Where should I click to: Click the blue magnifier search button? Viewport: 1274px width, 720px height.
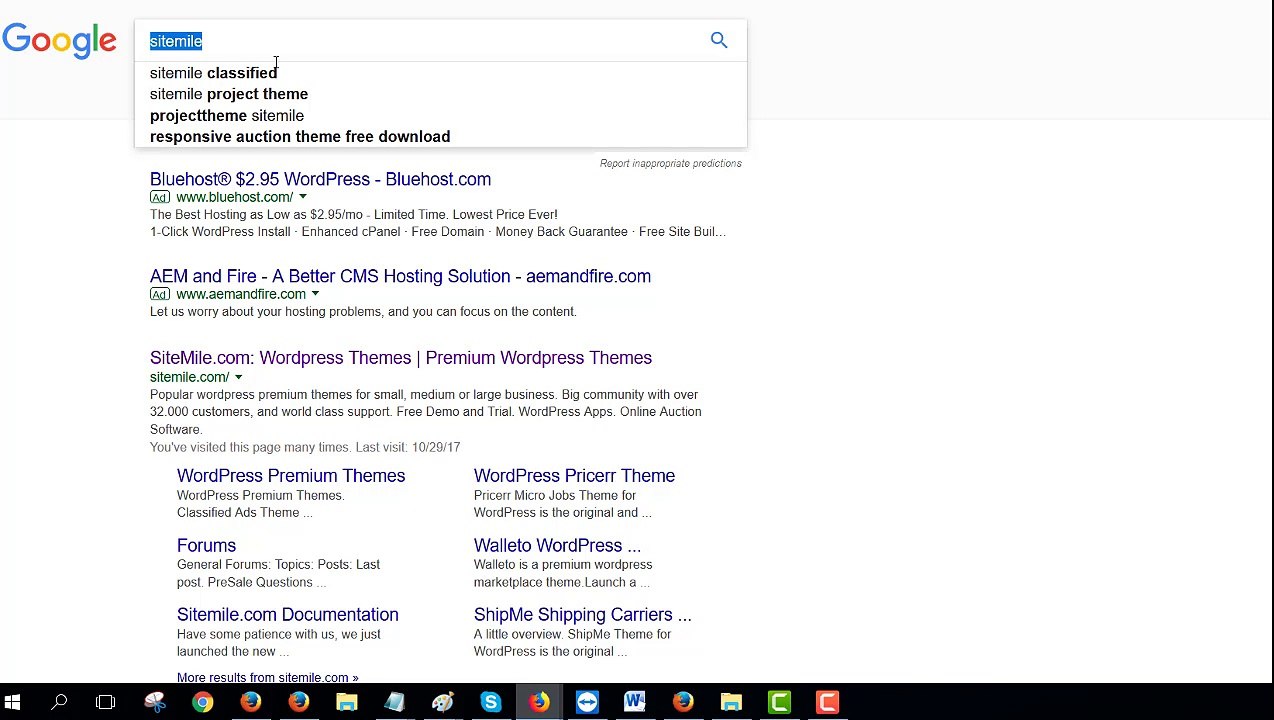pos(719,40)
